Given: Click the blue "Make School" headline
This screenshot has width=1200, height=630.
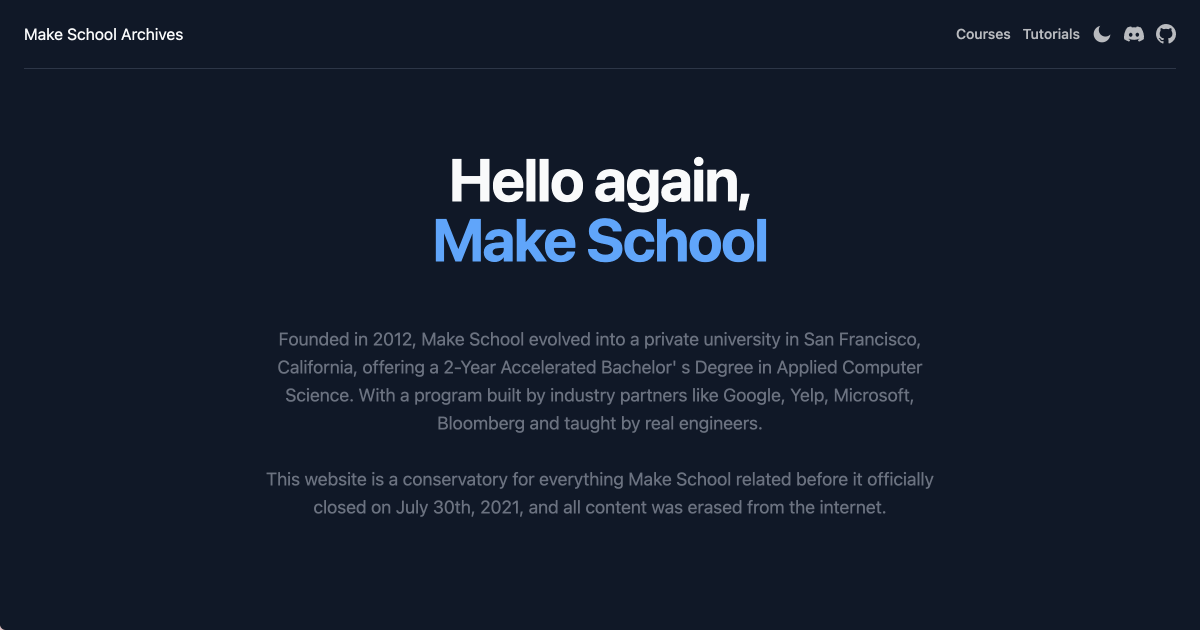Looking at the screenshot, I should pyautogui.click(x=600, y=241).
